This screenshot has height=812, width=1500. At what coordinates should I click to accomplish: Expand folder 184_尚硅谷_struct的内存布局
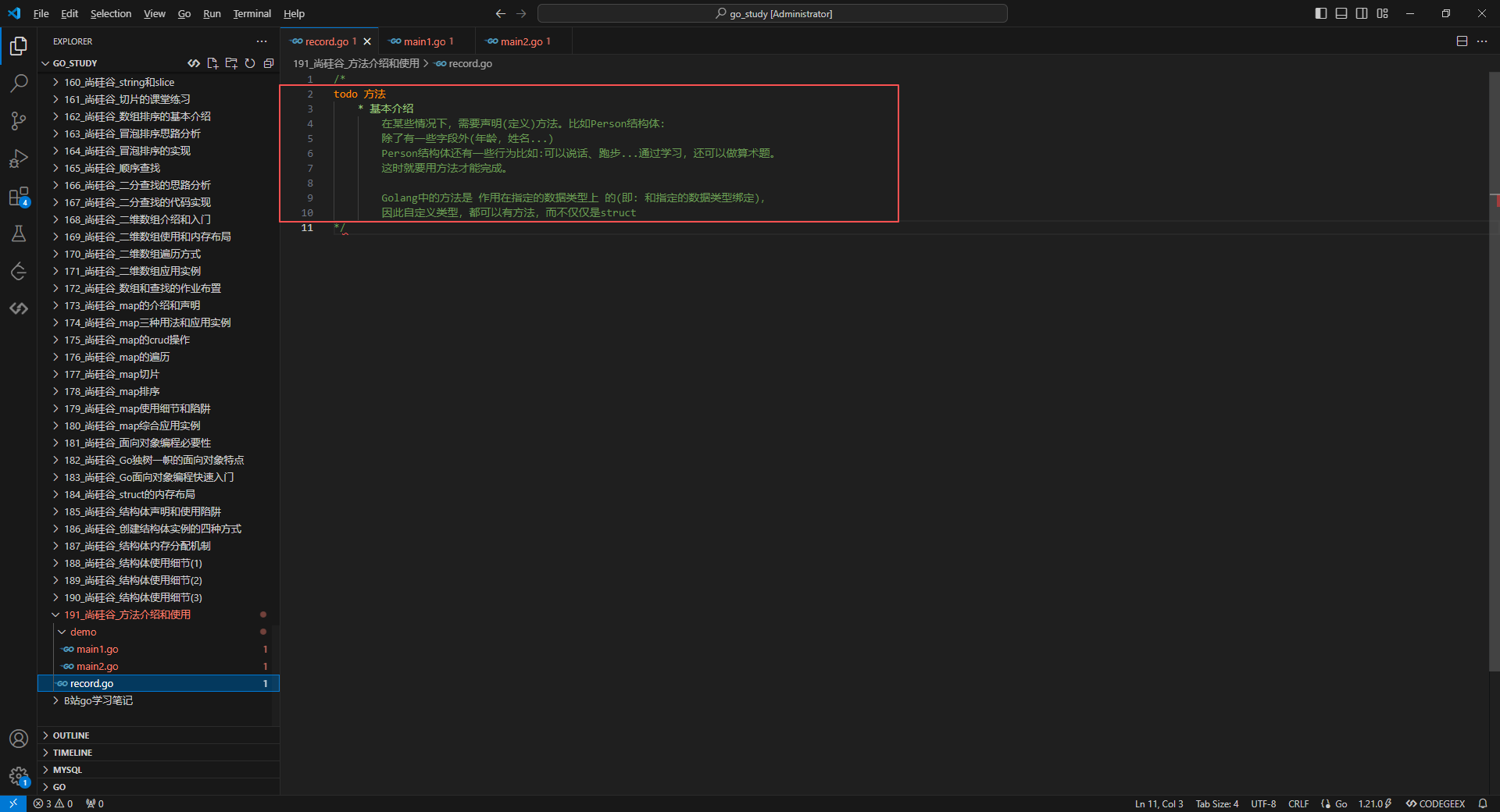(159, 494)
